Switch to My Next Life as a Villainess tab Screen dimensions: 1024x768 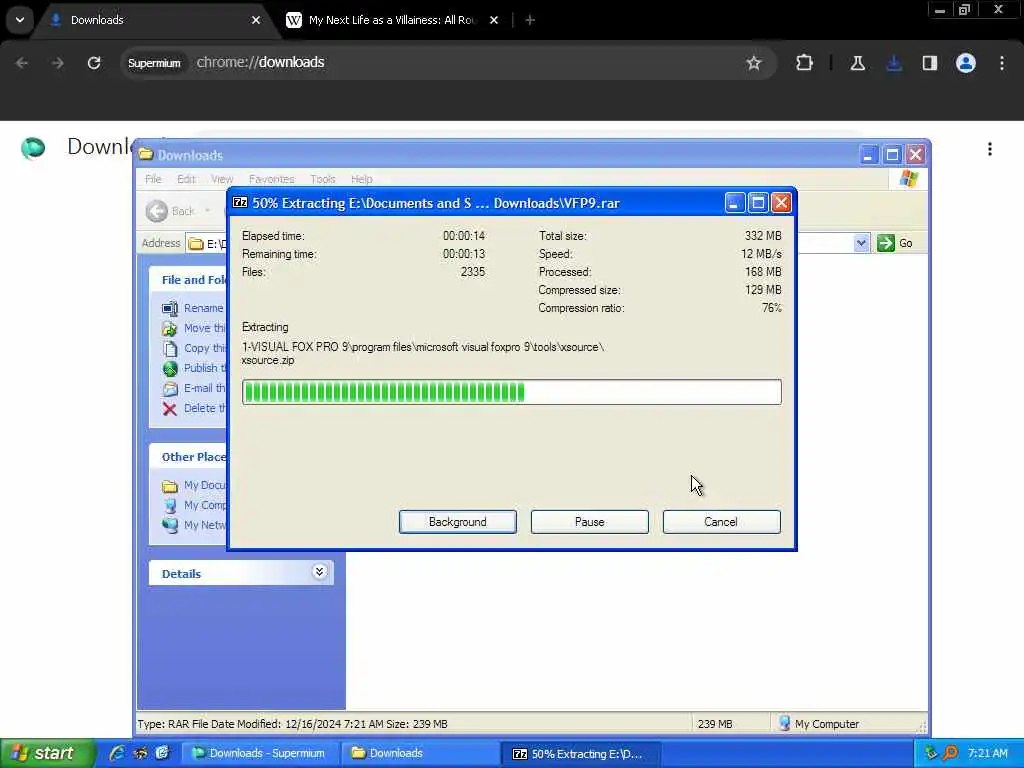(392, 20)
